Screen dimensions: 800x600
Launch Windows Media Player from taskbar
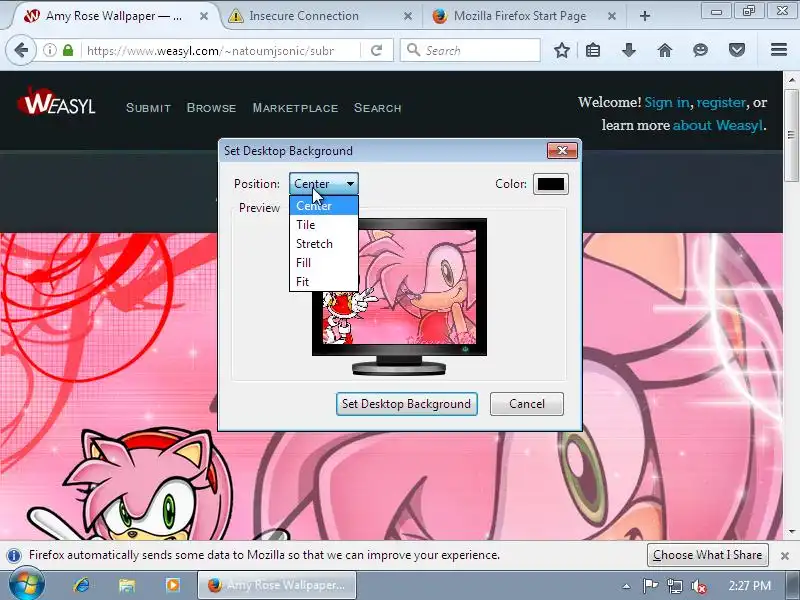point(172,585)
